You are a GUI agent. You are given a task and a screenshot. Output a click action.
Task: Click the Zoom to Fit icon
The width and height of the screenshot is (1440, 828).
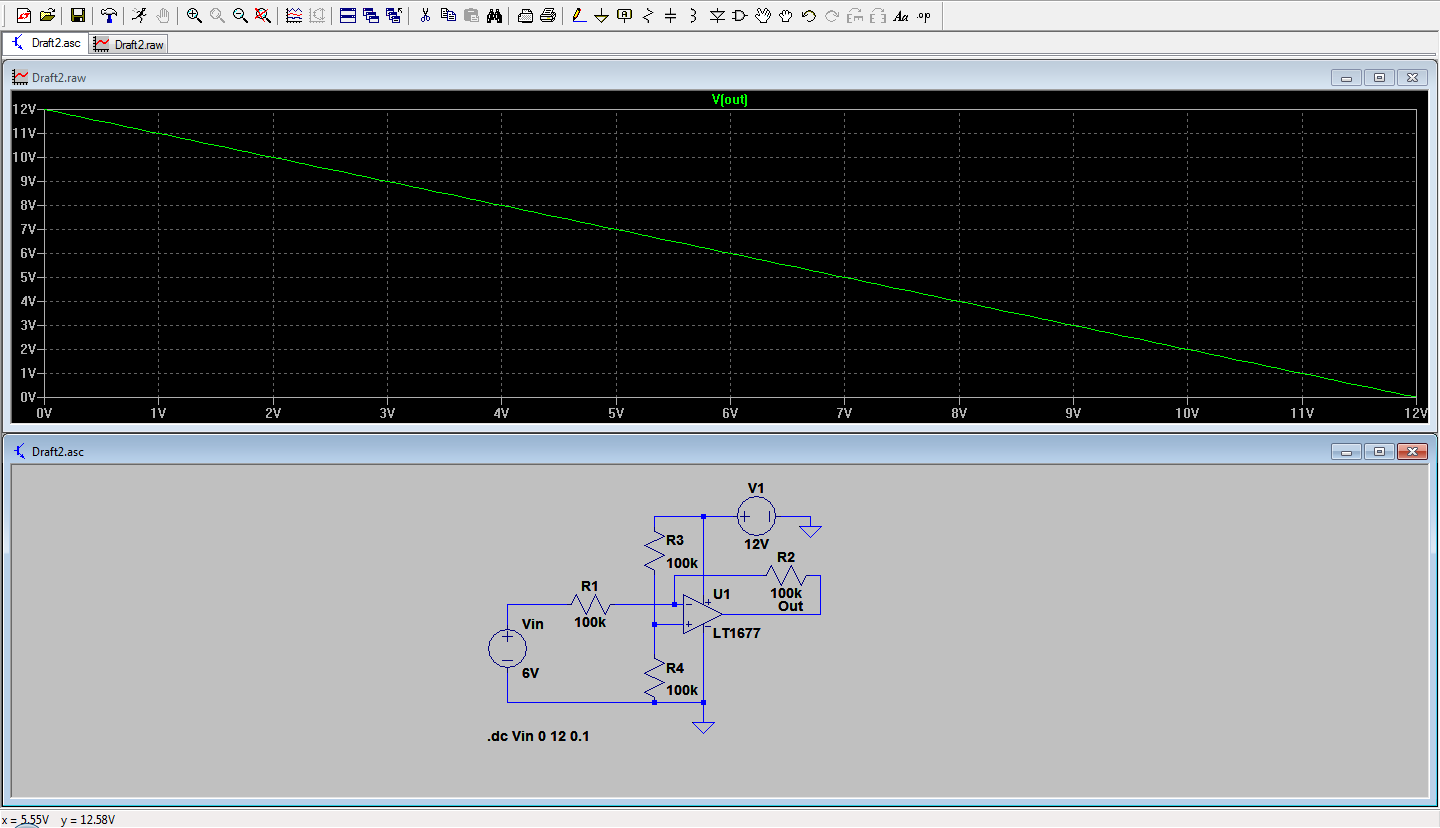(x=262, y=16)
